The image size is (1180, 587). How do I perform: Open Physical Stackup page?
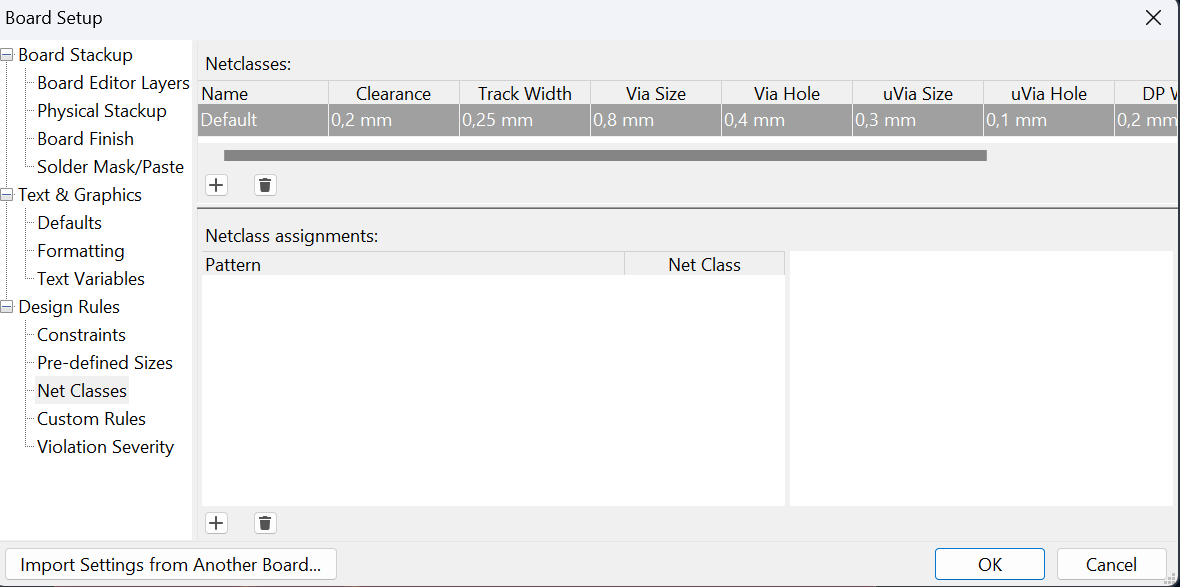click(x=102, y=111)
